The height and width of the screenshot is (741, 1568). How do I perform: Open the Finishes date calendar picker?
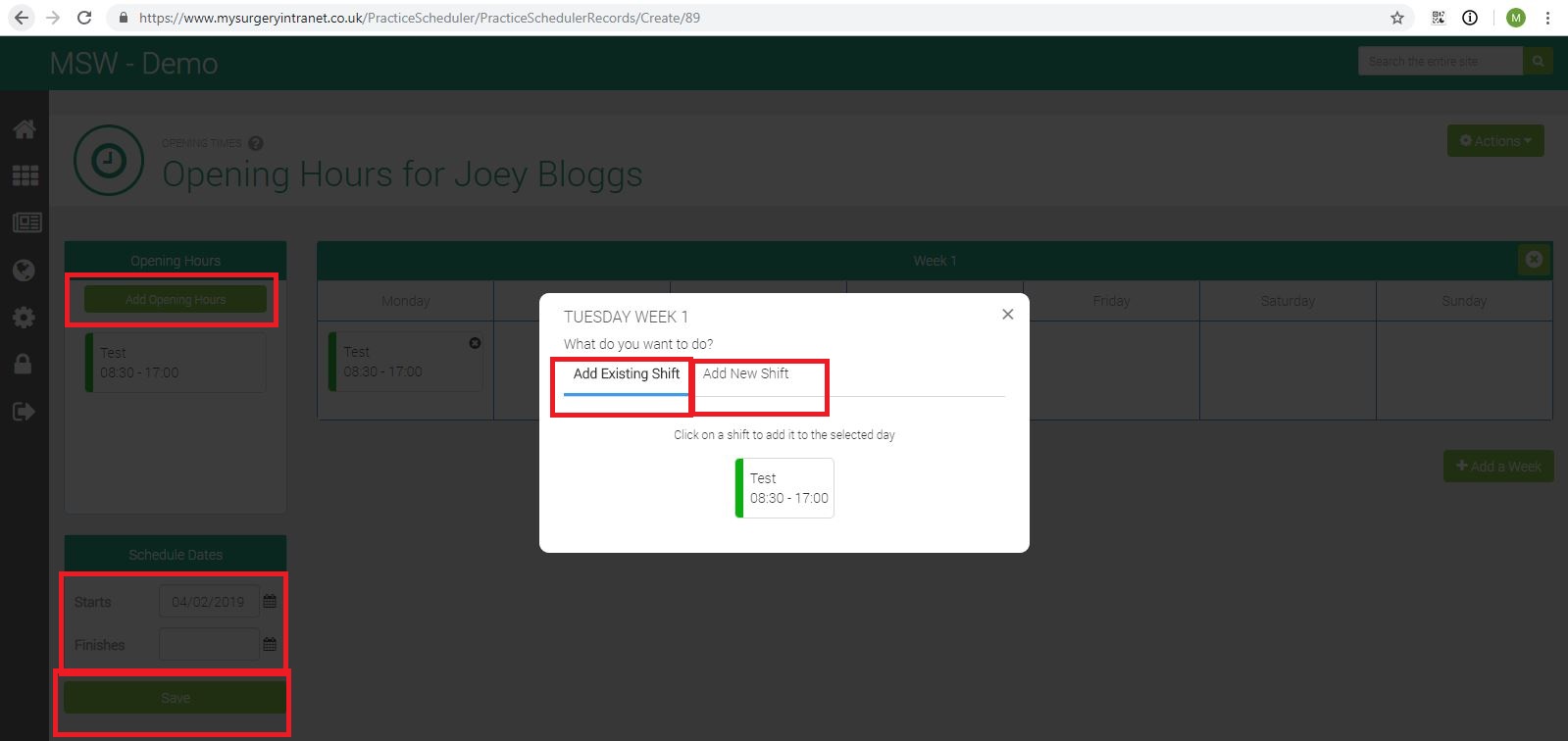pos(270,644)
